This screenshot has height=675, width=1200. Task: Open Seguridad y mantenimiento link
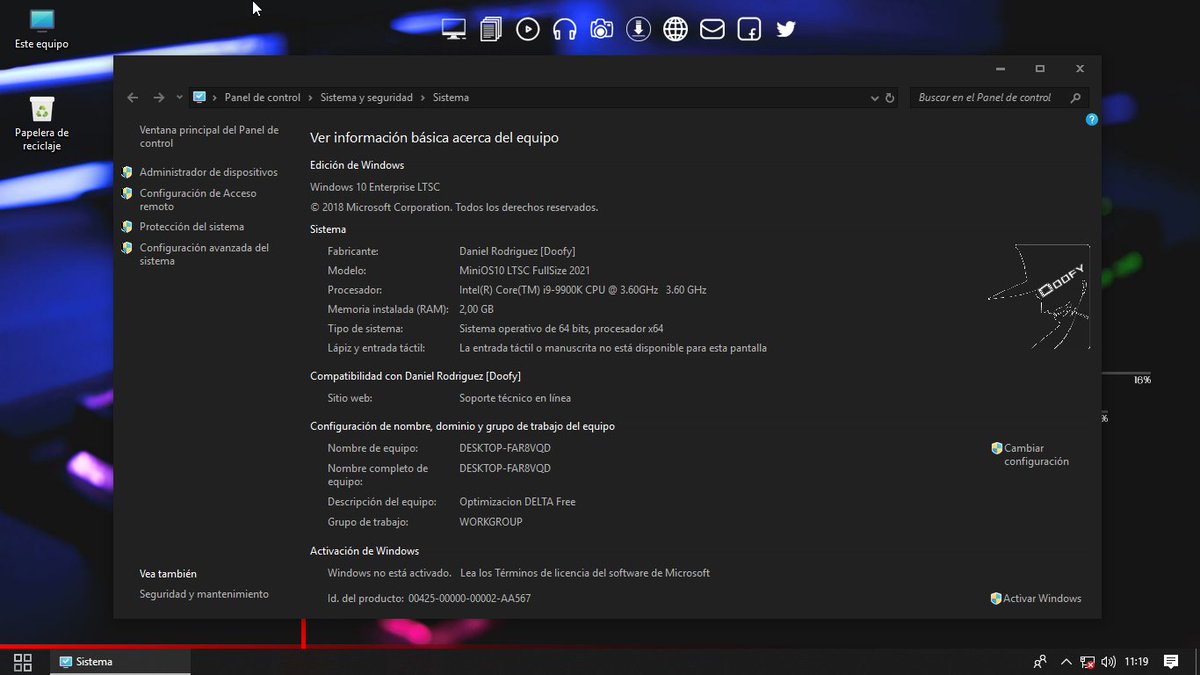[204, 594]
